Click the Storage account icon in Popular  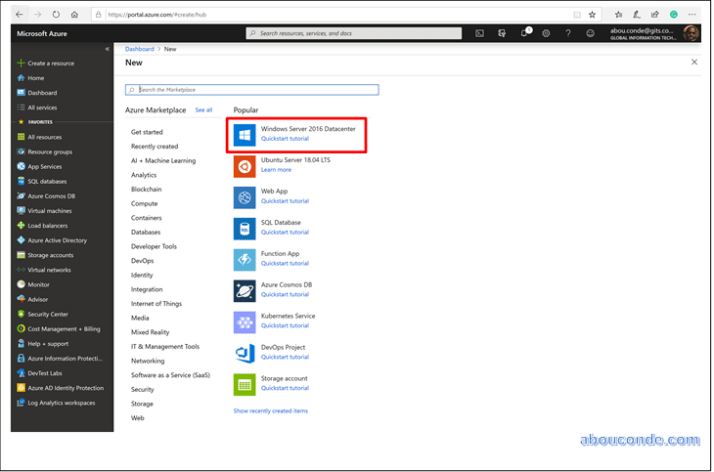(245, 384)
